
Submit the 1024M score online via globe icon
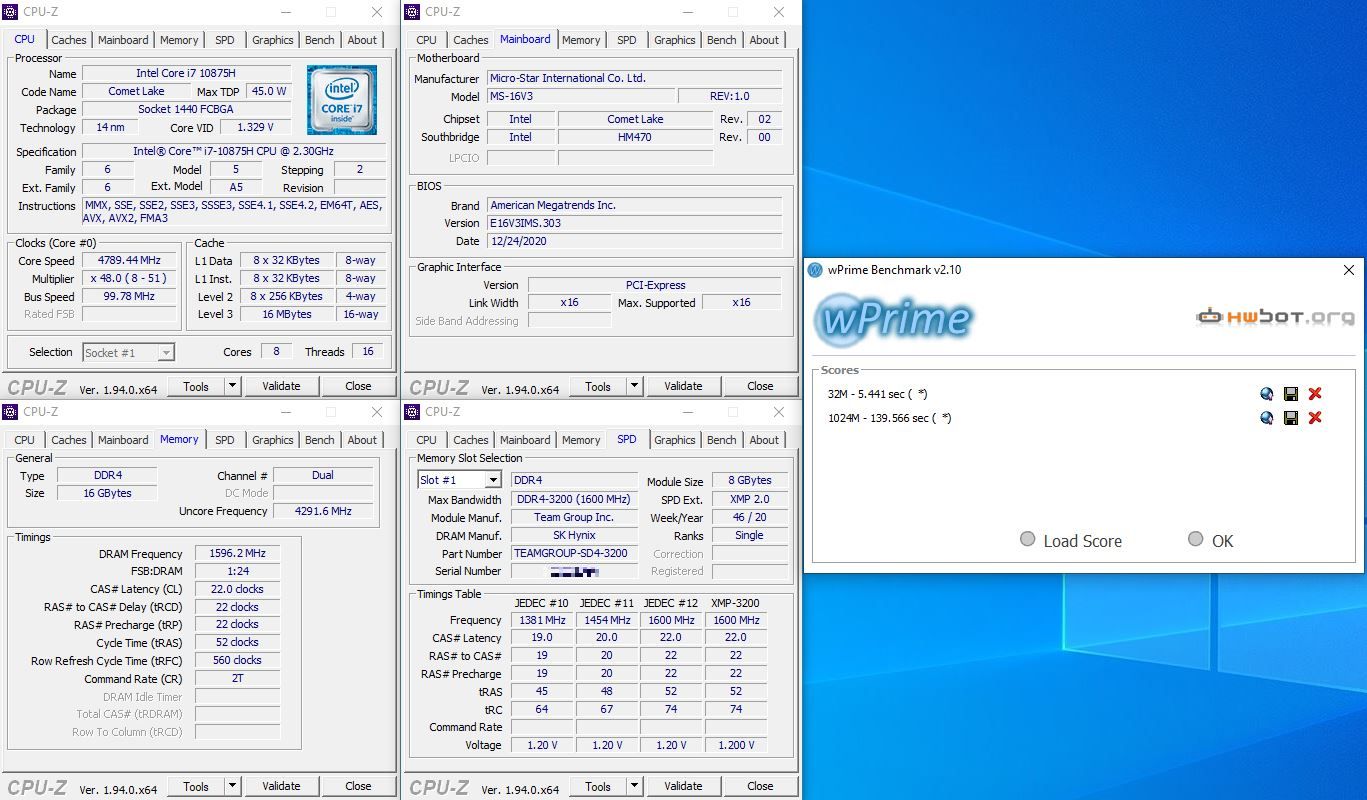coord(1267,418)
